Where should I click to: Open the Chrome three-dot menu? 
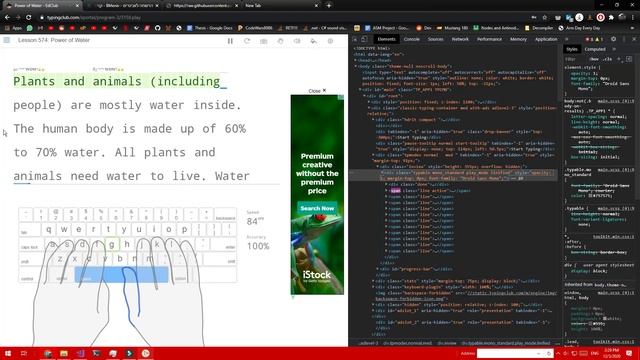[633, 18]
